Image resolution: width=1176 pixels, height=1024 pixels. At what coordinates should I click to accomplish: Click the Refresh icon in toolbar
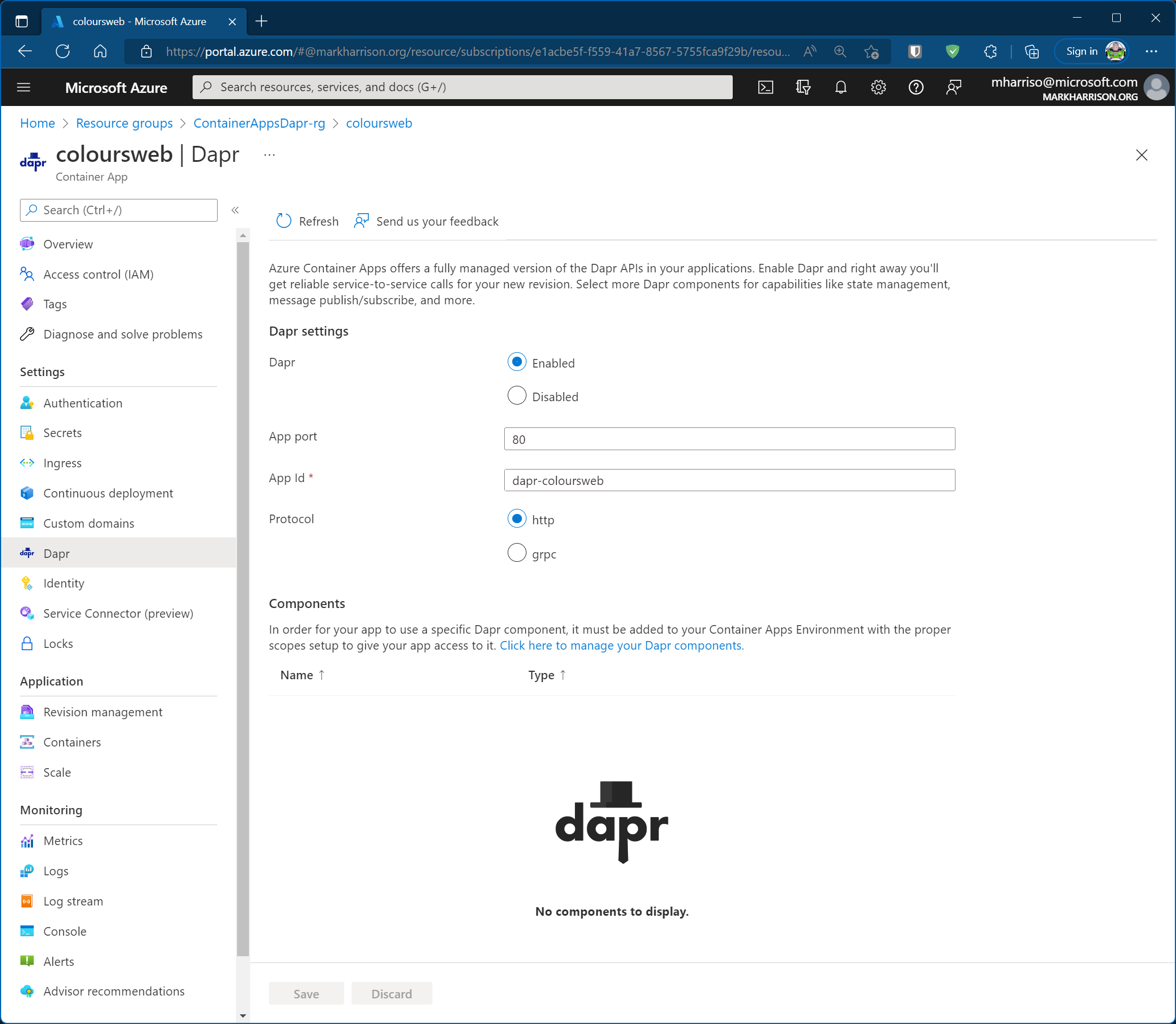(284, 221)
